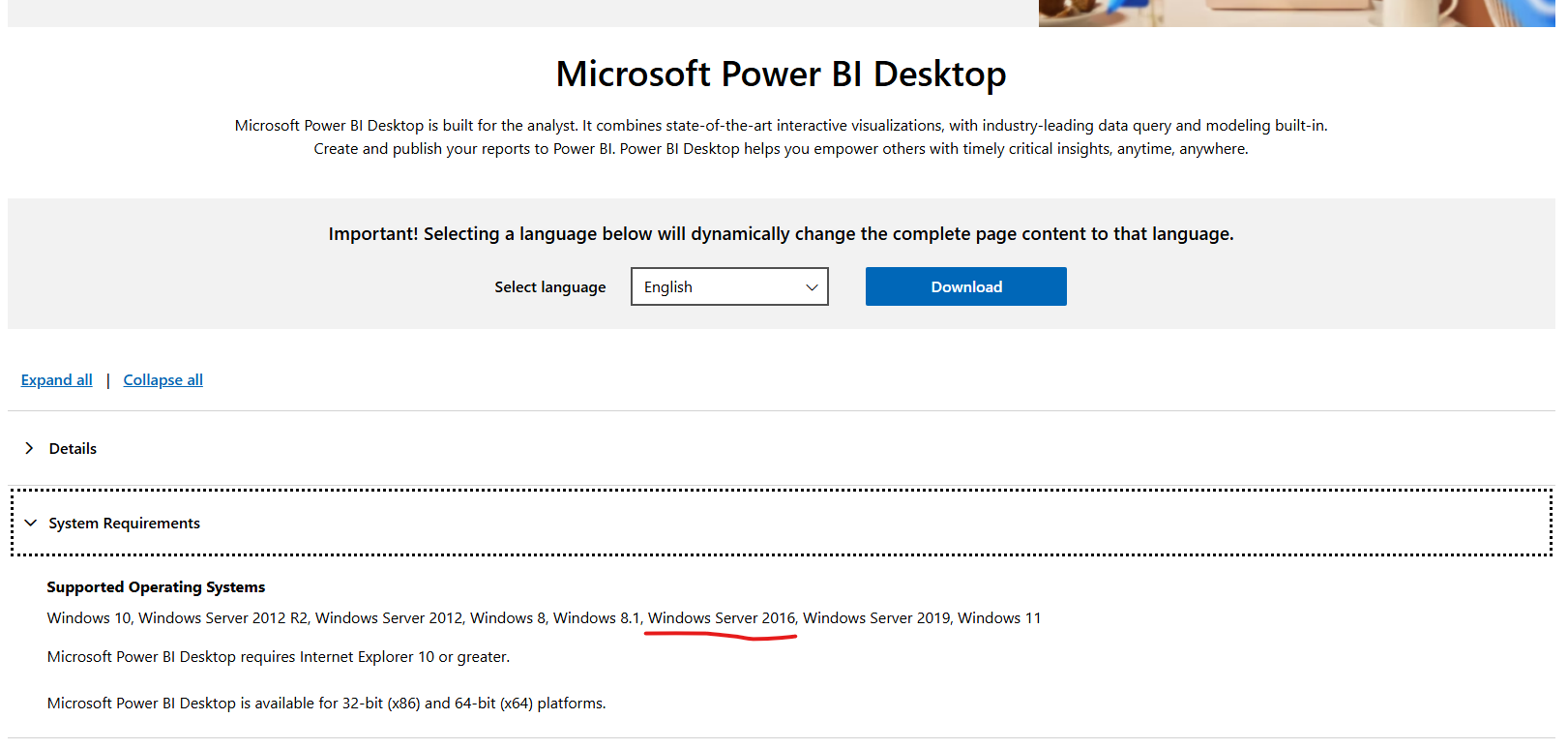The image size is (1568, 749).
Task: Click the 'Create and publish your reports' line
Action: click(x=781, y=149)
